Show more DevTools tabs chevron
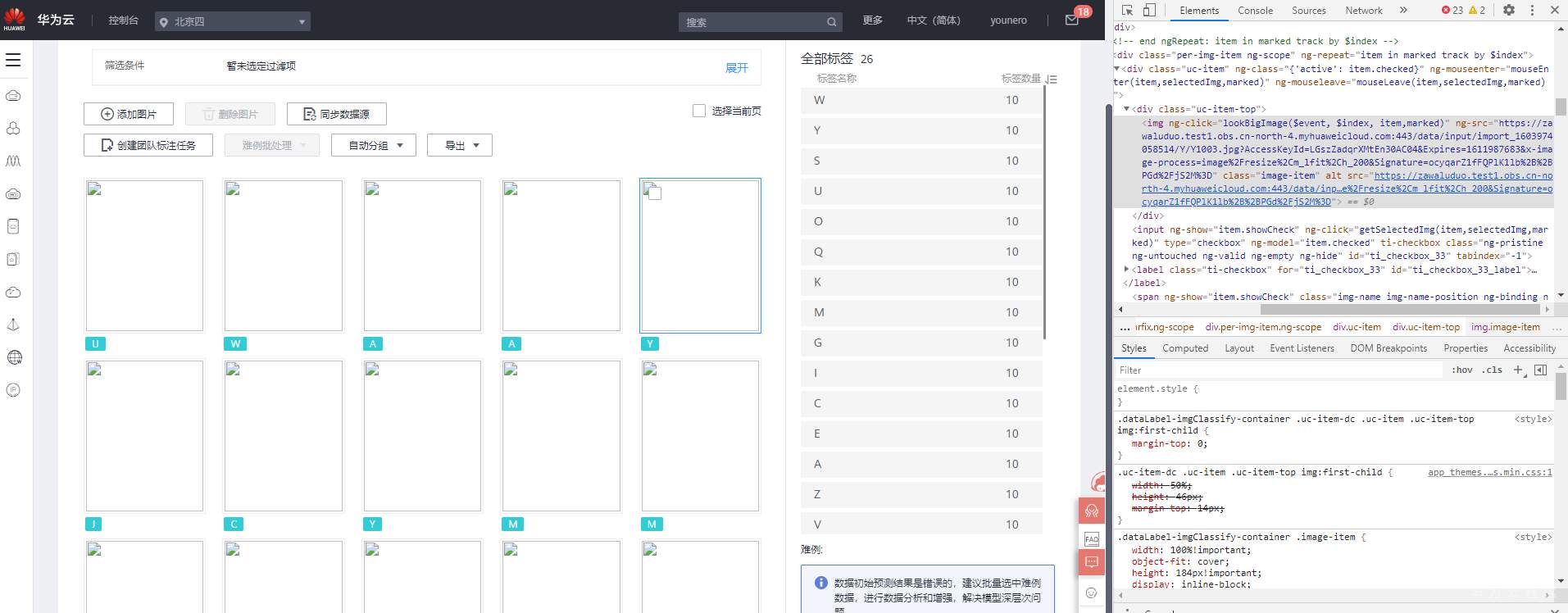1568x613 pixels. [1403, 11]
